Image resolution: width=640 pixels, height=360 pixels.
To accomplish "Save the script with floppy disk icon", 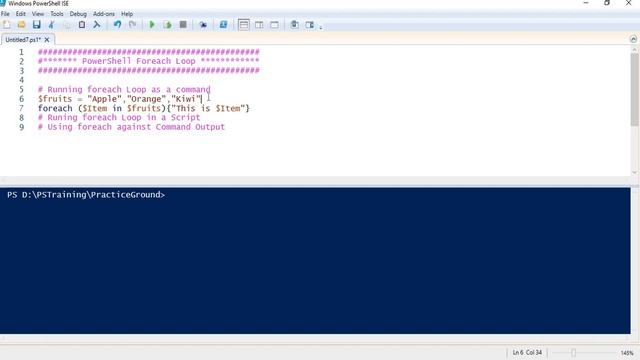I will coord(37,25).
